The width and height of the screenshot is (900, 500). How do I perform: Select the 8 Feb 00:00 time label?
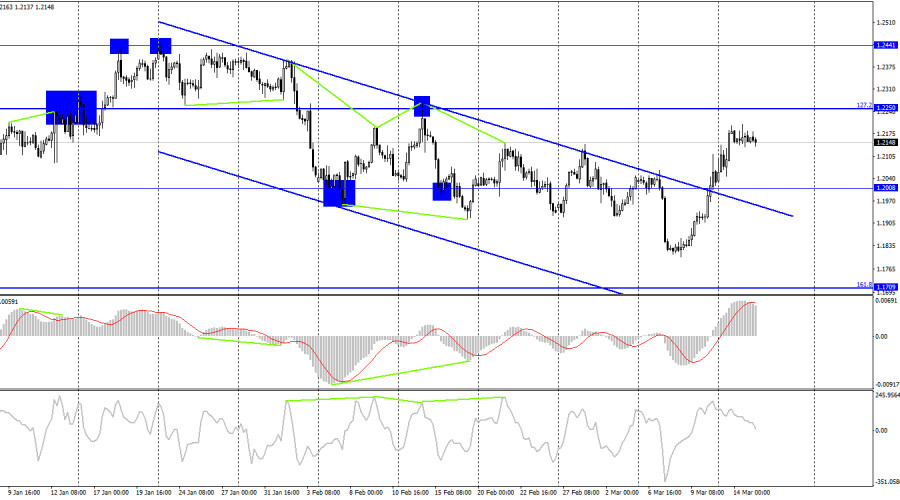click(x=366, y=493)
